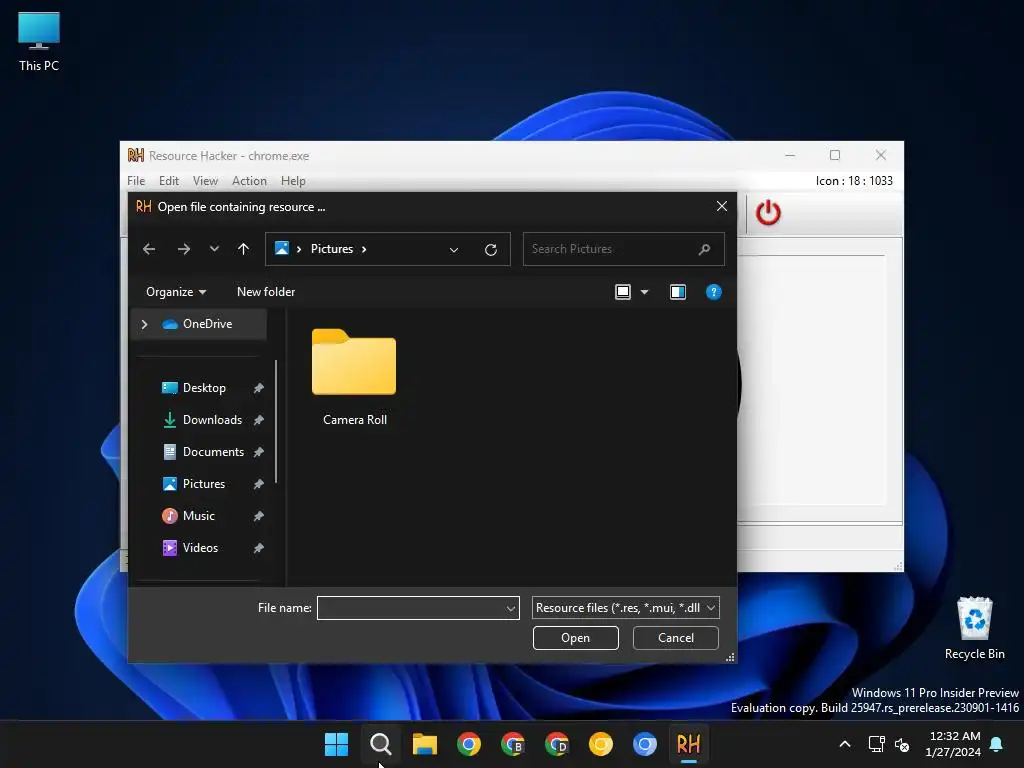Click the pin icon next to Documents
This screenshot has width=1024, height=768.
[x=259, y=452]
